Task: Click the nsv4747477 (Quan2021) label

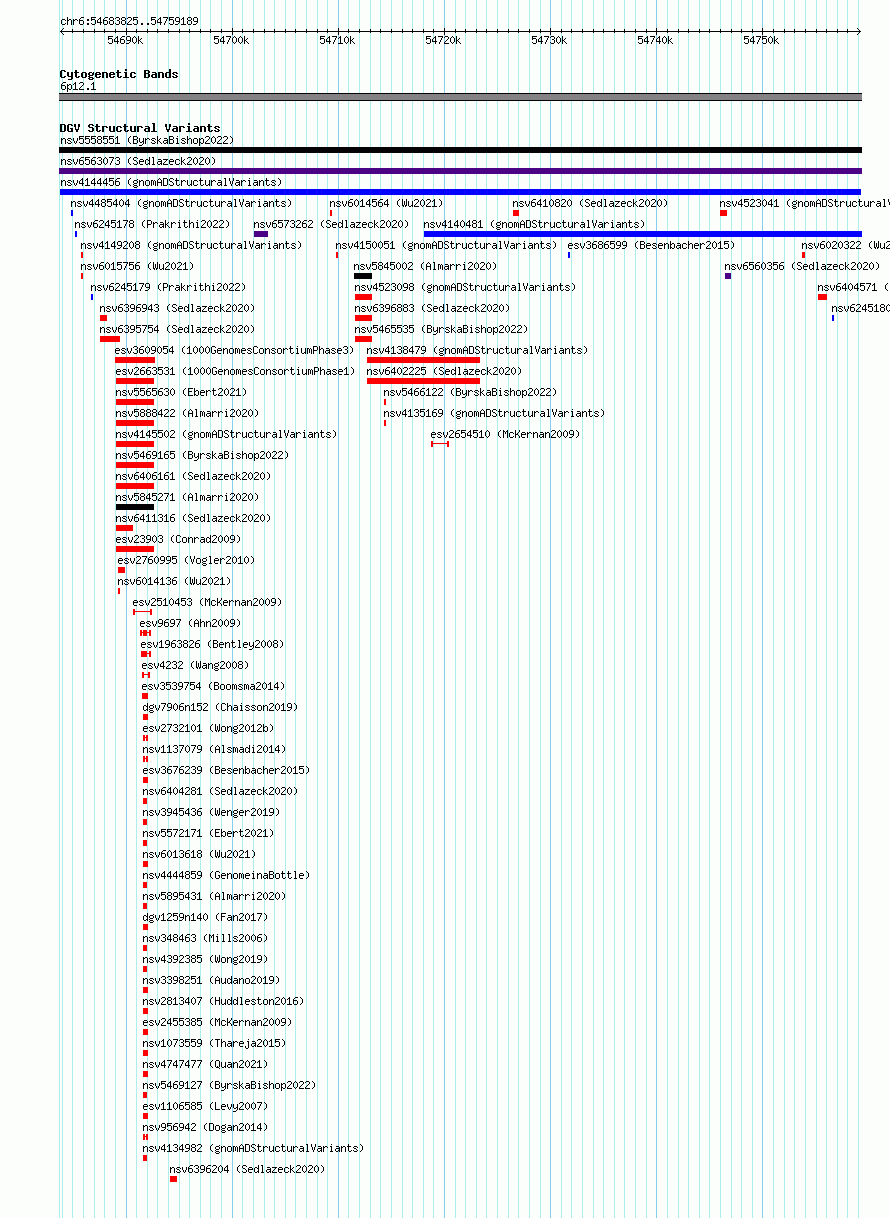Action: (x=205, y=1064)
